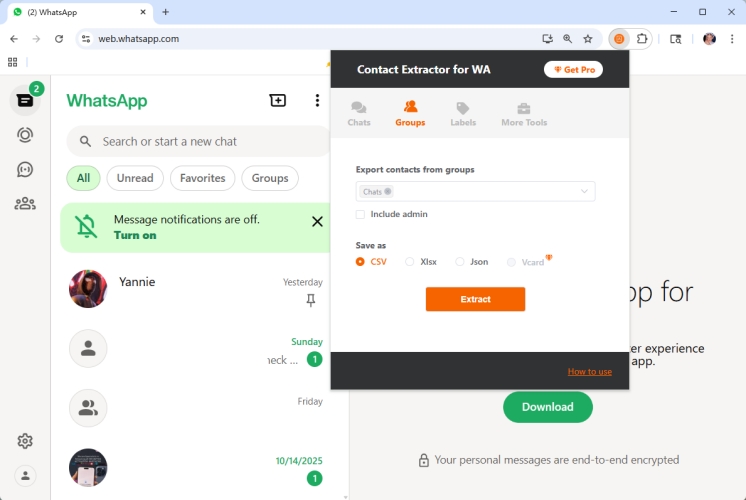Enable the Include admin checkbox

pyautogui.click(x=360, y=214)
